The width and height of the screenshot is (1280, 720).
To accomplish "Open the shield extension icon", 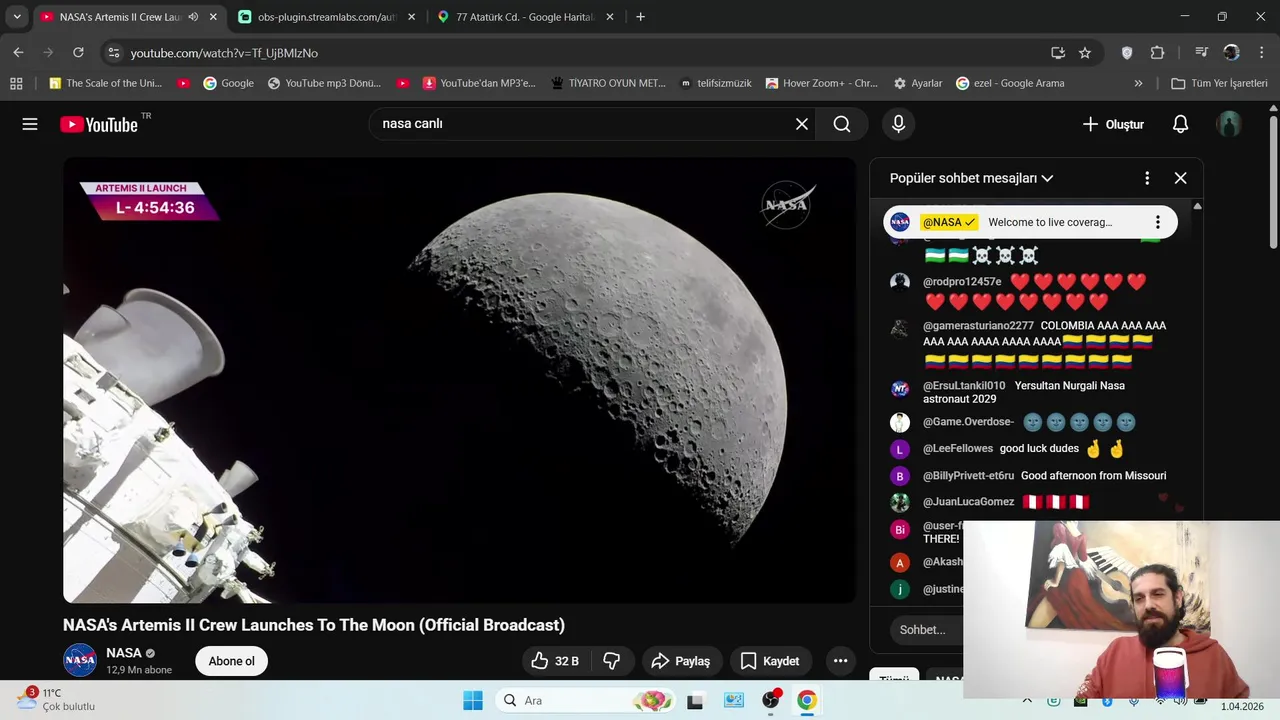I will coord(1127,53).
